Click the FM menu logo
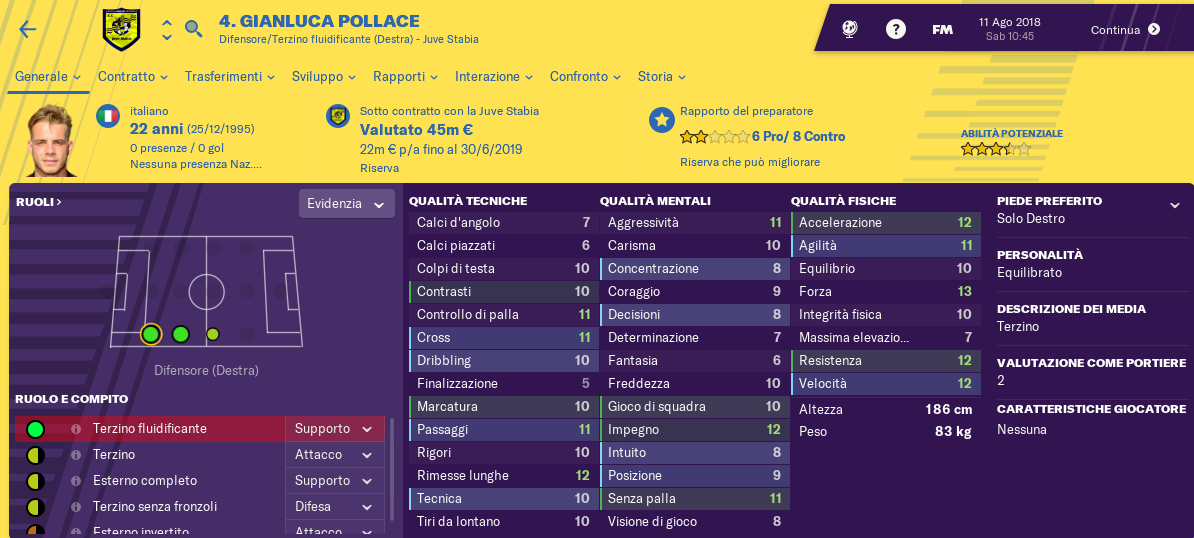The image size is (1194, 538). pos(942,30)
